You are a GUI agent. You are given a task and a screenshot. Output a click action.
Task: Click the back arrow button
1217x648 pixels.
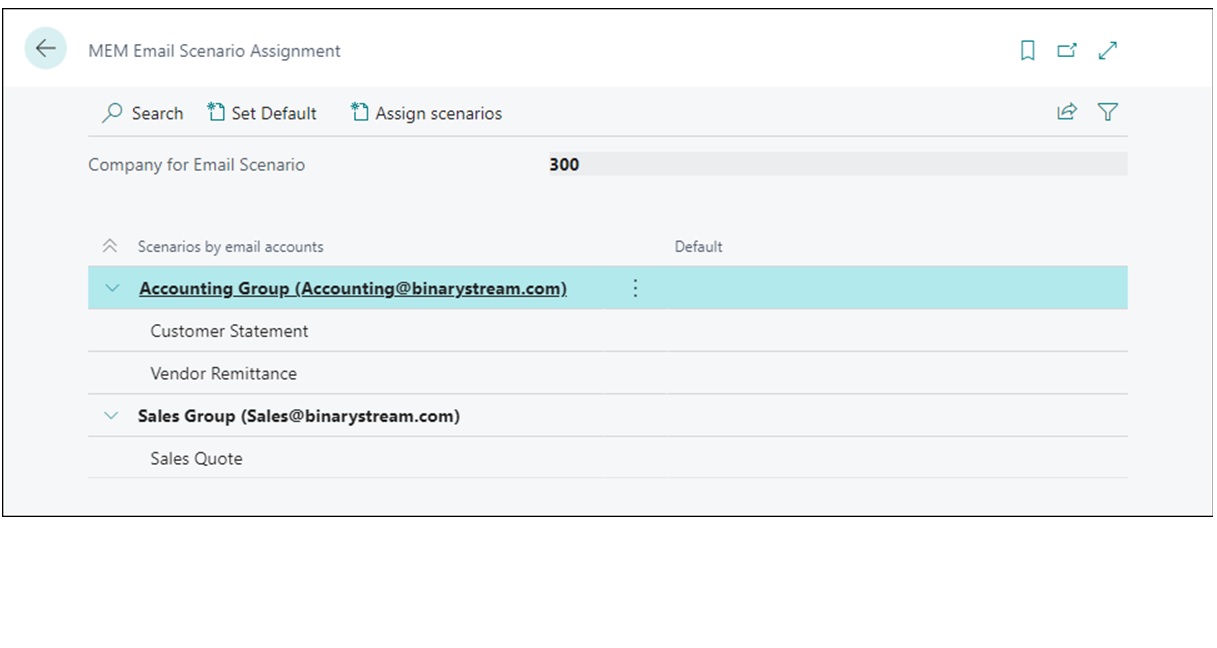point(46,49)
